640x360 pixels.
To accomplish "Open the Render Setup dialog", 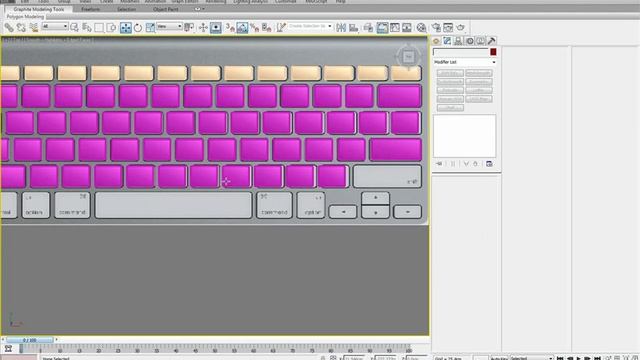I will 436,28.
